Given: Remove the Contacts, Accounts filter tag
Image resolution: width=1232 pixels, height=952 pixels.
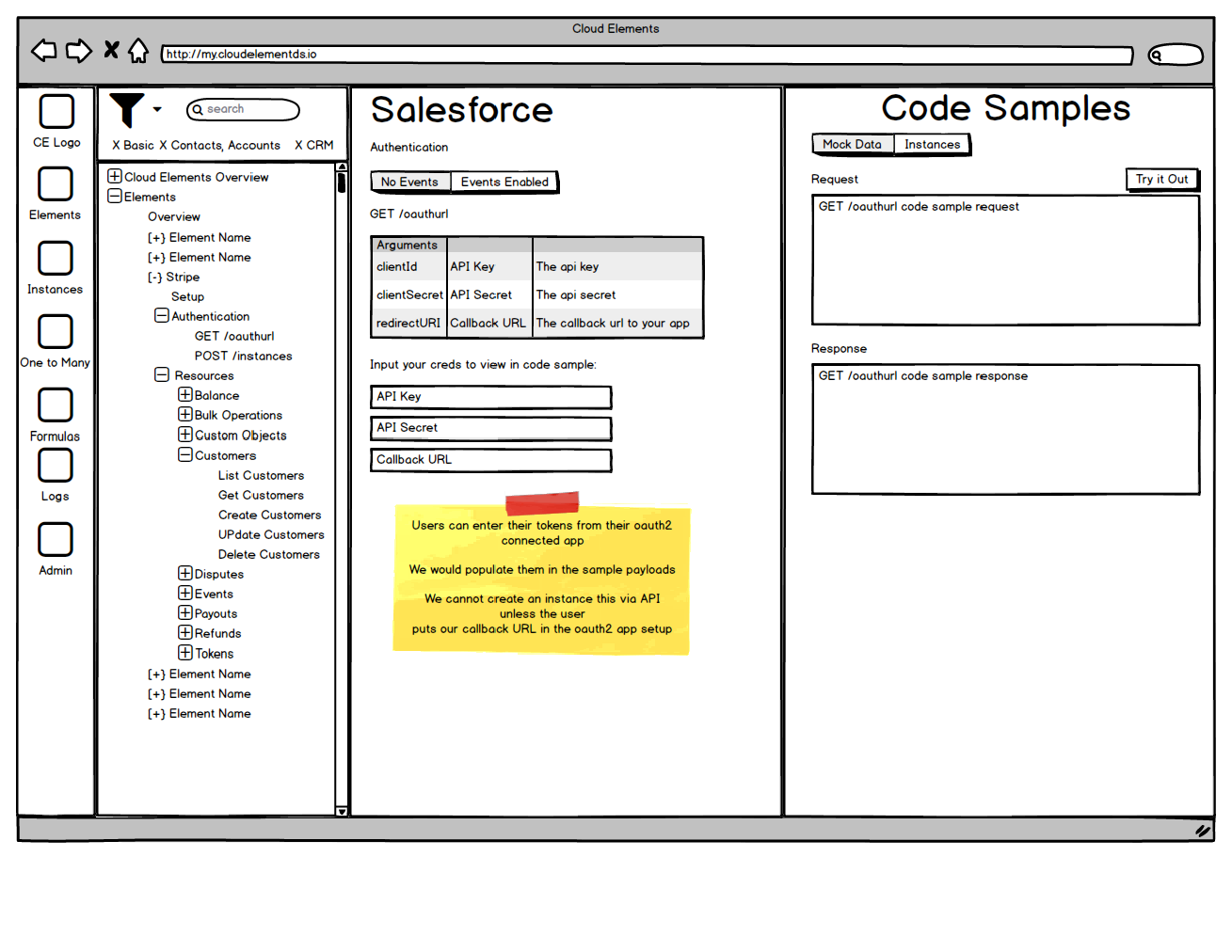Looking at the screenshot, I should (163, 146).
